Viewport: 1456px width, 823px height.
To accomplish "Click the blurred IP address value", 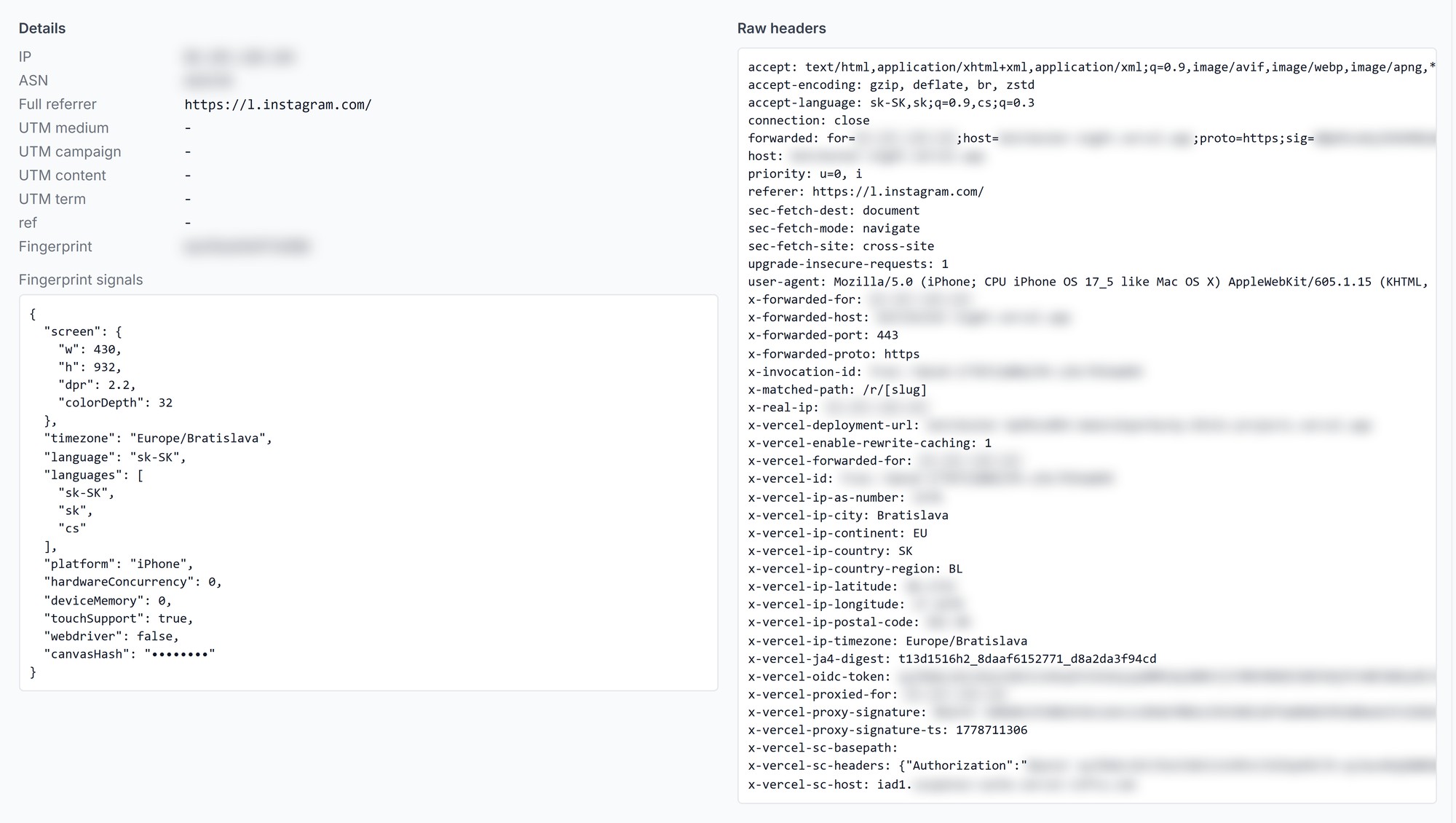I will [239, 57].
